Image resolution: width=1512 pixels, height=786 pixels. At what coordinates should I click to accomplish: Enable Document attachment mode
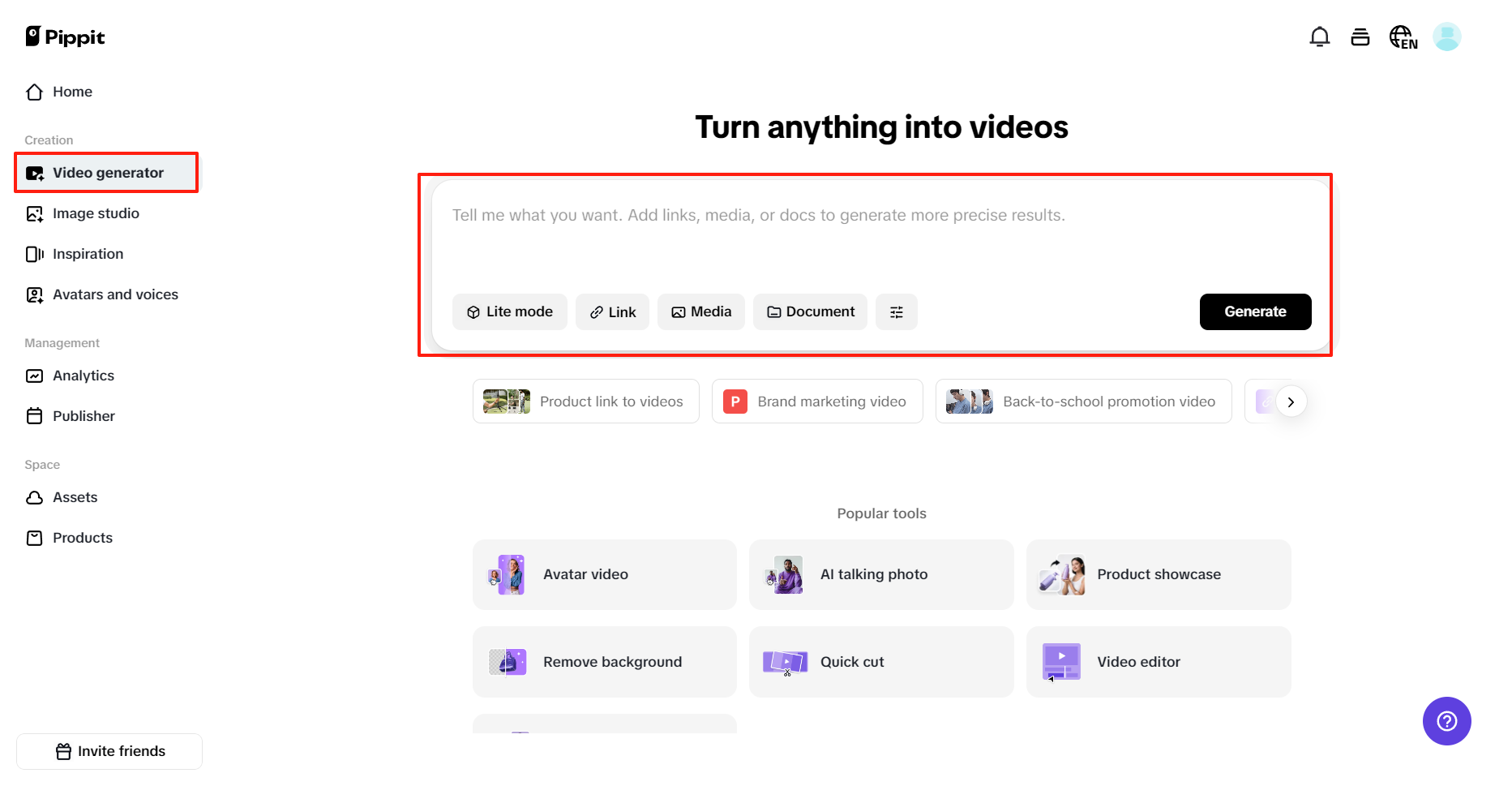coord(810,311)
